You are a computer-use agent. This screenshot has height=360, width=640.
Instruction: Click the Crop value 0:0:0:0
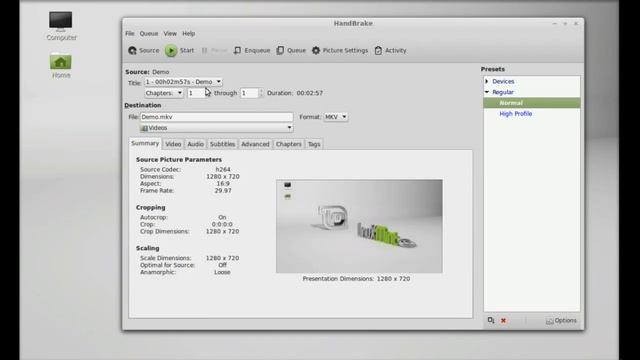point(222,224)
